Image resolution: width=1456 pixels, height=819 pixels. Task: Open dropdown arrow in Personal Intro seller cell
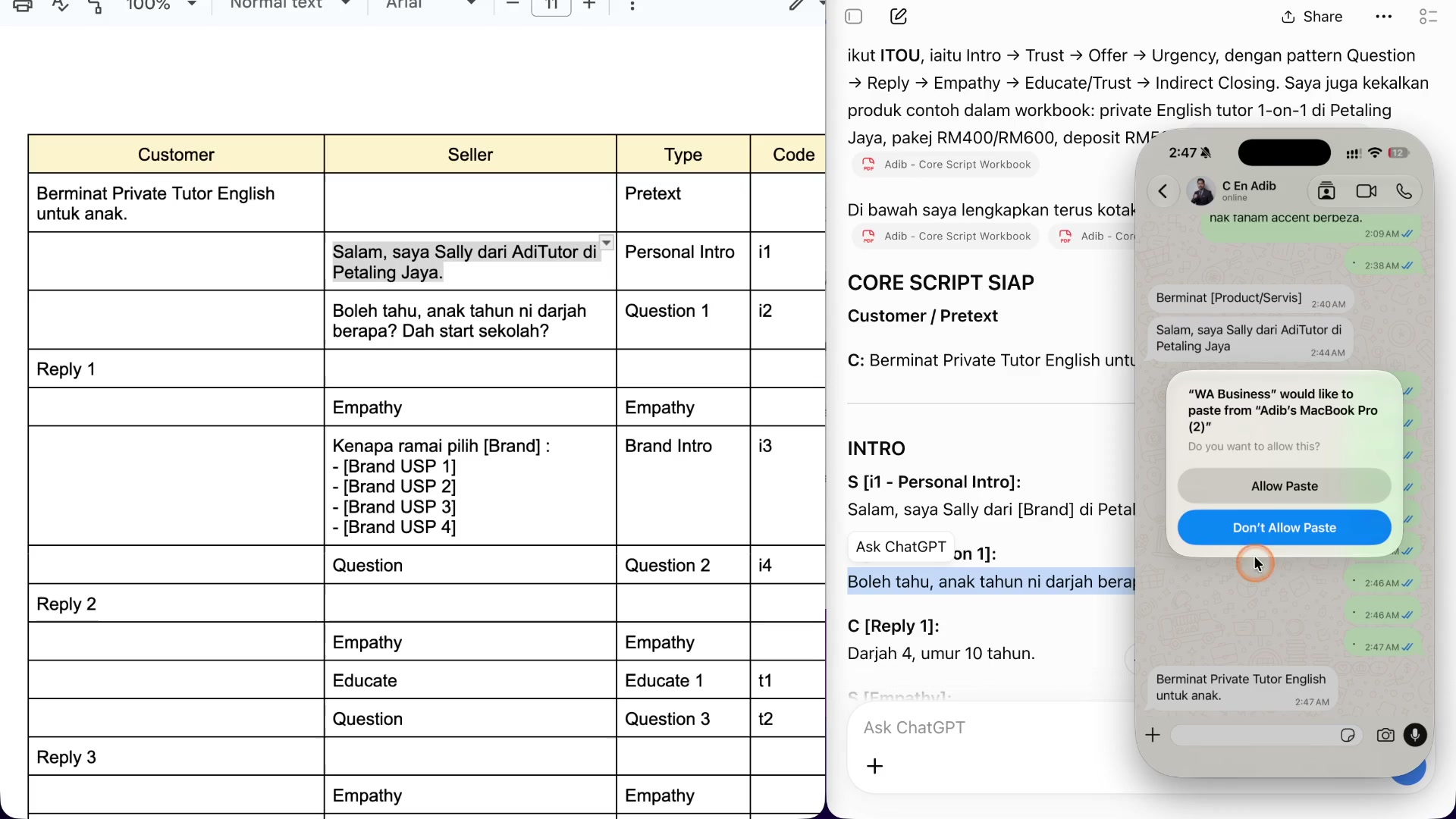(607, 243)
